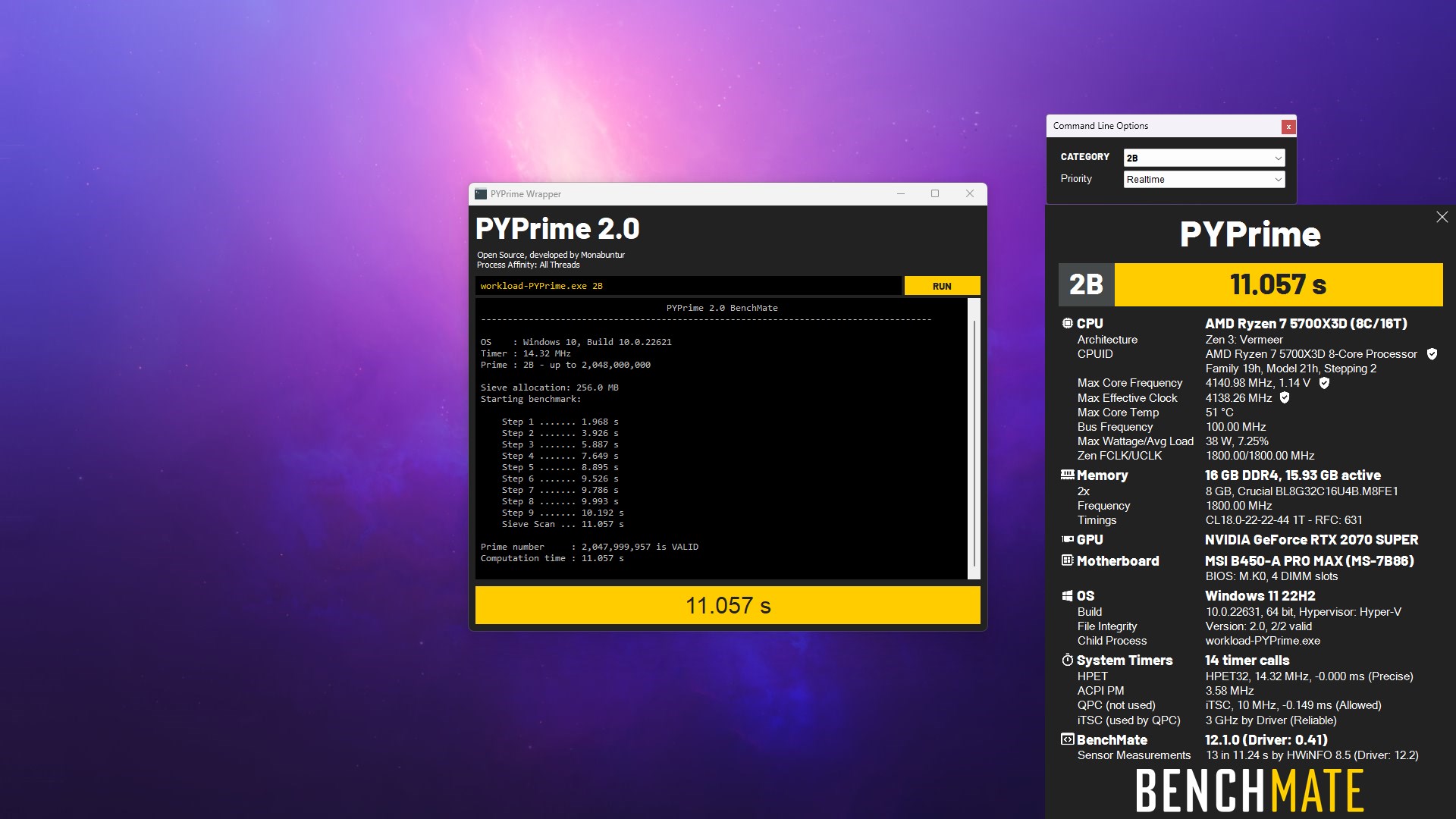Click the workload-PYPrime.exe Child Process value
The width and height of the screenshot is (1456, 819).
point(1263,641)
